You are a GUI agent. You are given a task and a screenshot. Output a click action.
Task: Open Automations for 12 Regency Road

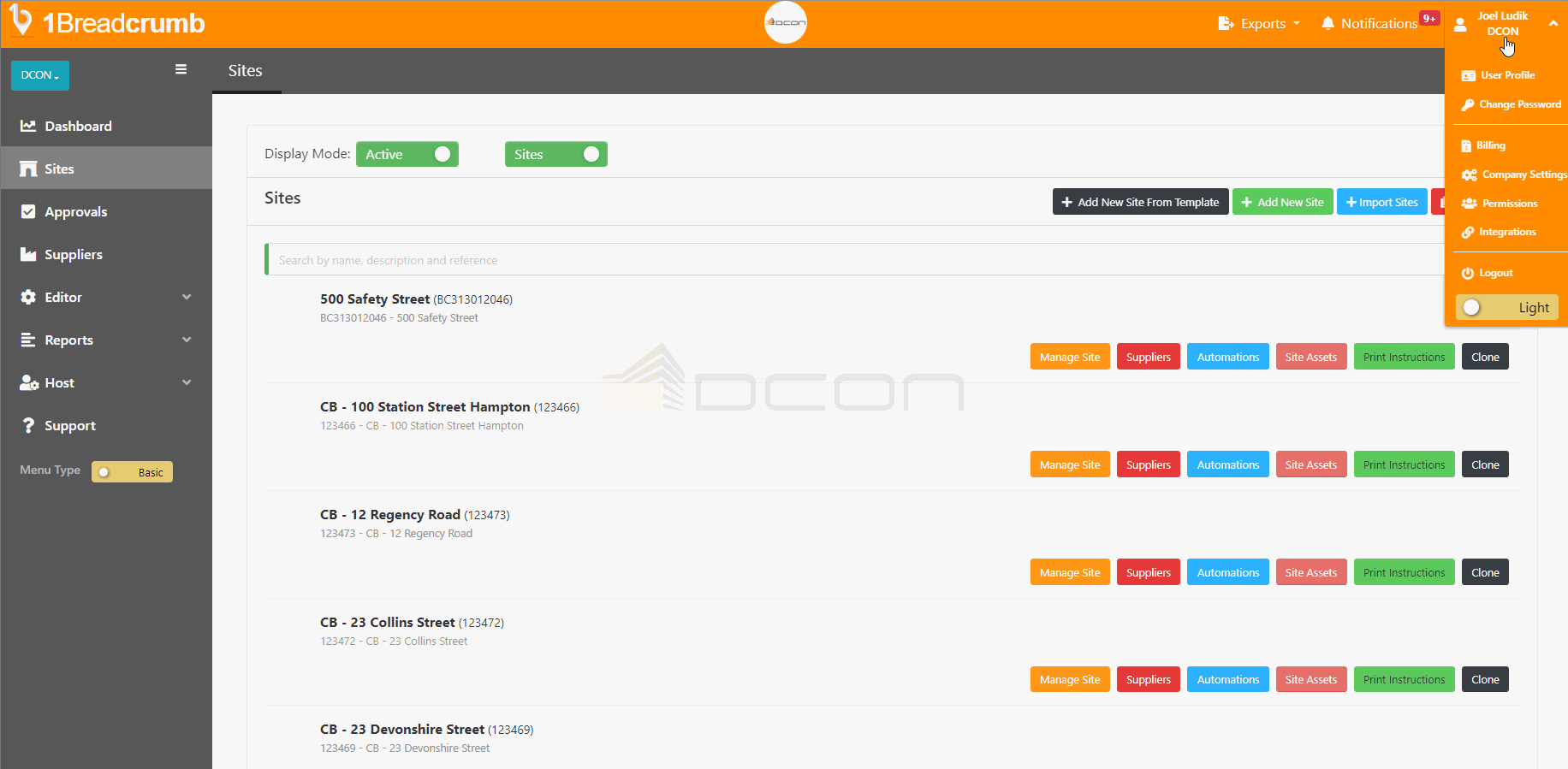click(1228, 572)
